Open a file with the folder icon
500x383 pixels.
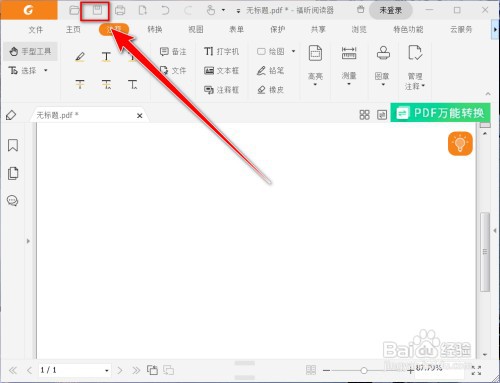pos(74,10)
